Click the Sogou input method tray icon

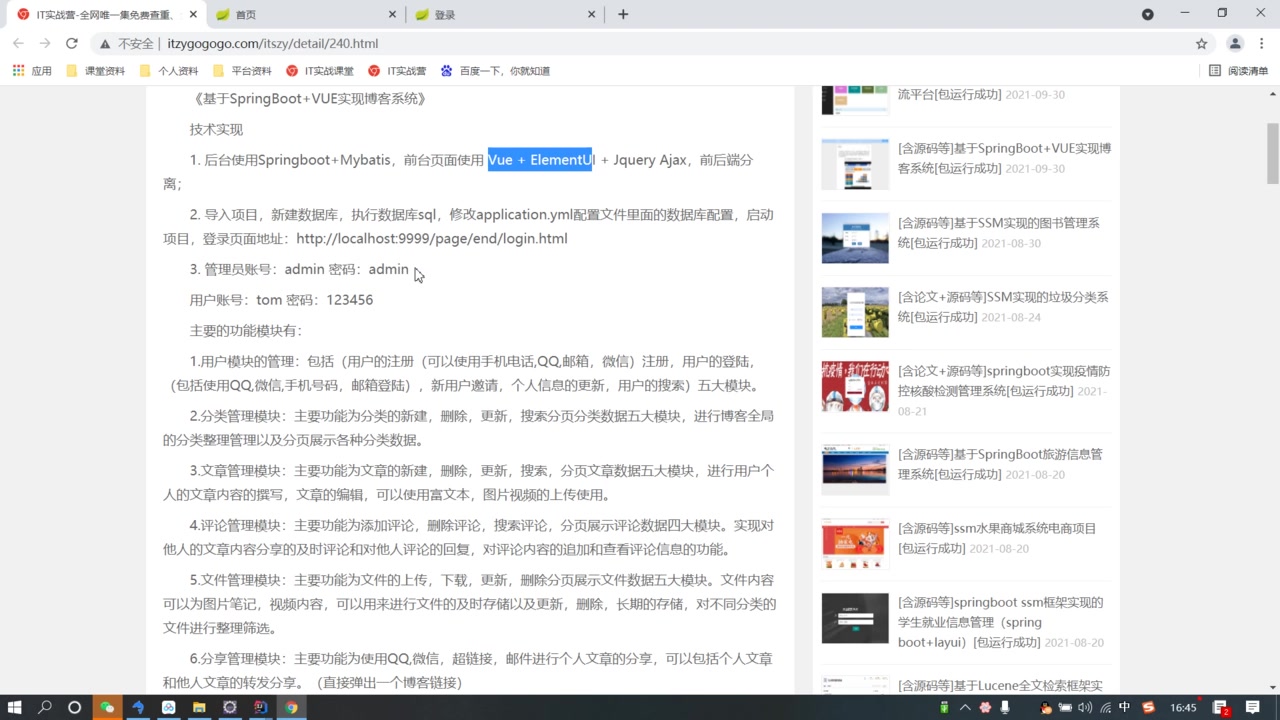1148,707
